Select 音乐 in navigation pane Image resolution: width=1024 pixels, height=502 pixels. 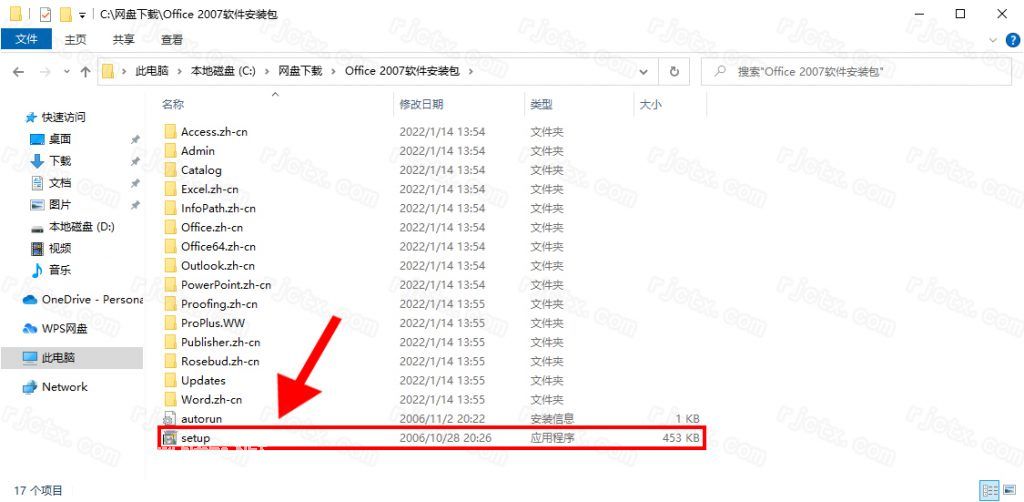pos(59,270)
